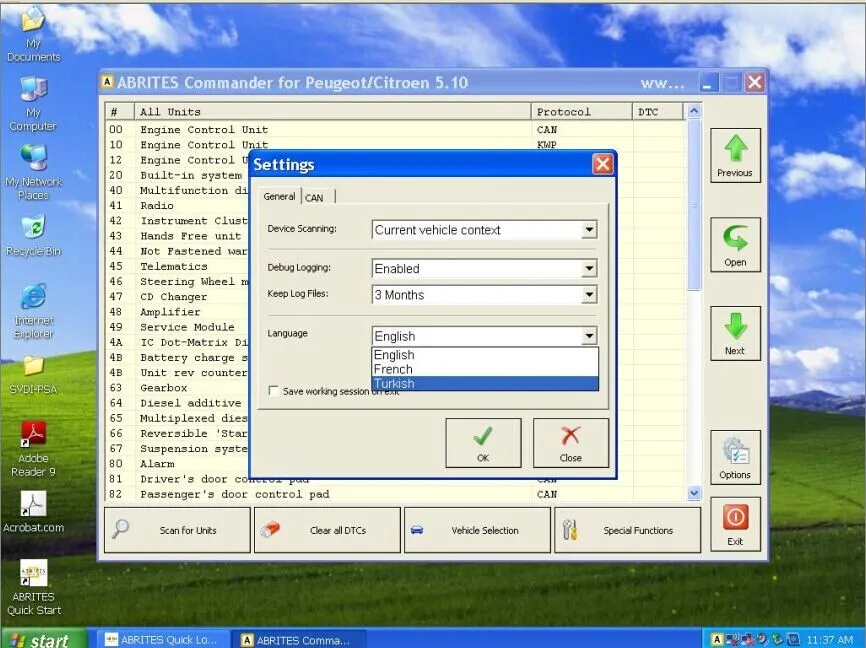This screenshot has height=648, width=866.
Task: Enable Save working session on exit
Action: pyautogui.click(x=274, y=391)
